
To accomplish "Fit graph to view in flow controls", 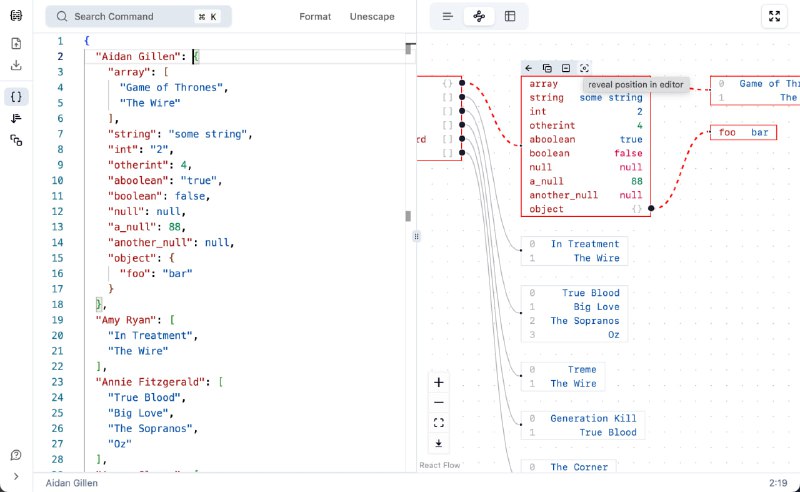I will [x=438, y=423].
